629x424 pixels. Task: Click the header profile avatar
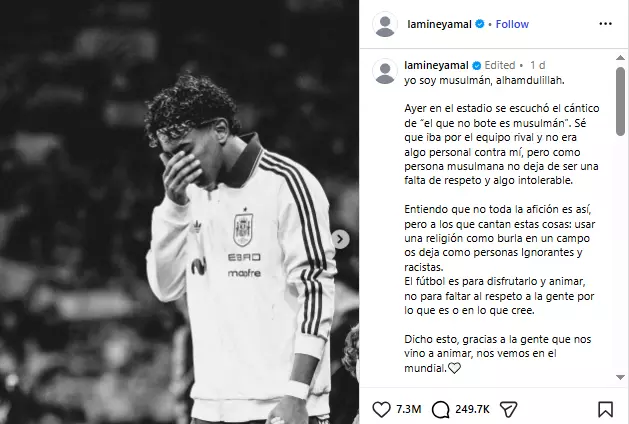385,24
